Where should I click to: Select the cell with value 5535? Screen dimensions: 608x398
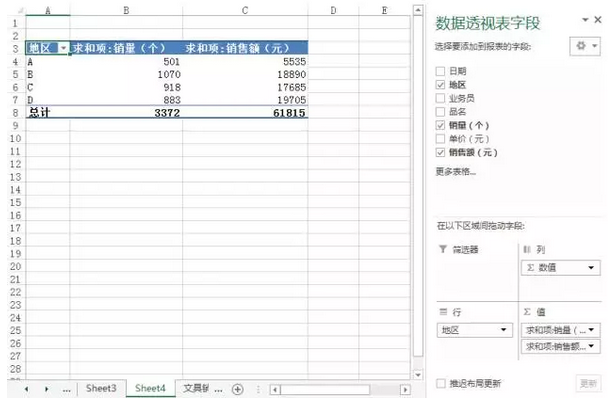click(245, 62)
